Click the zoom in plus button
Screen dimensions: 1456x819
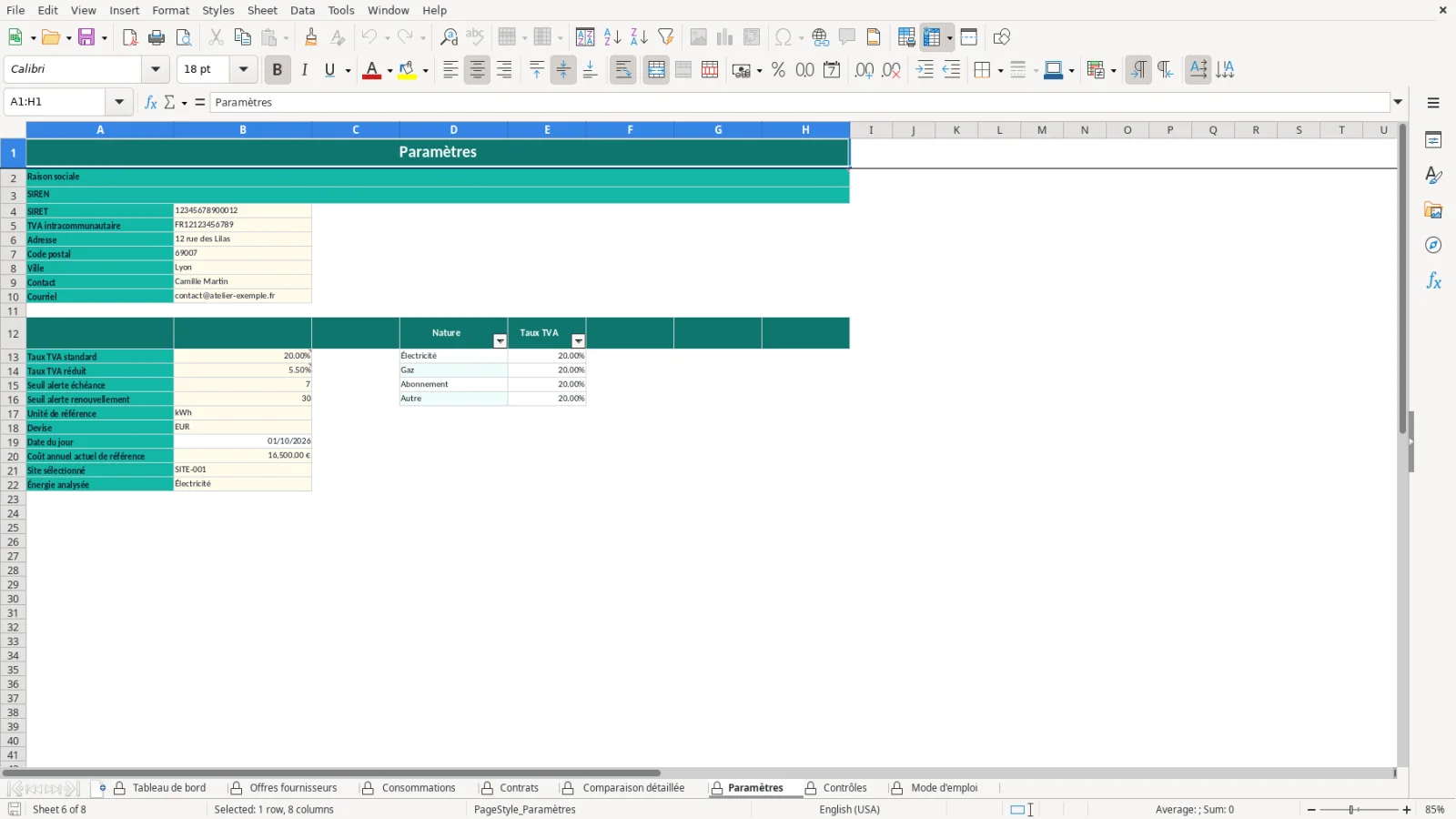point(1407,810)
